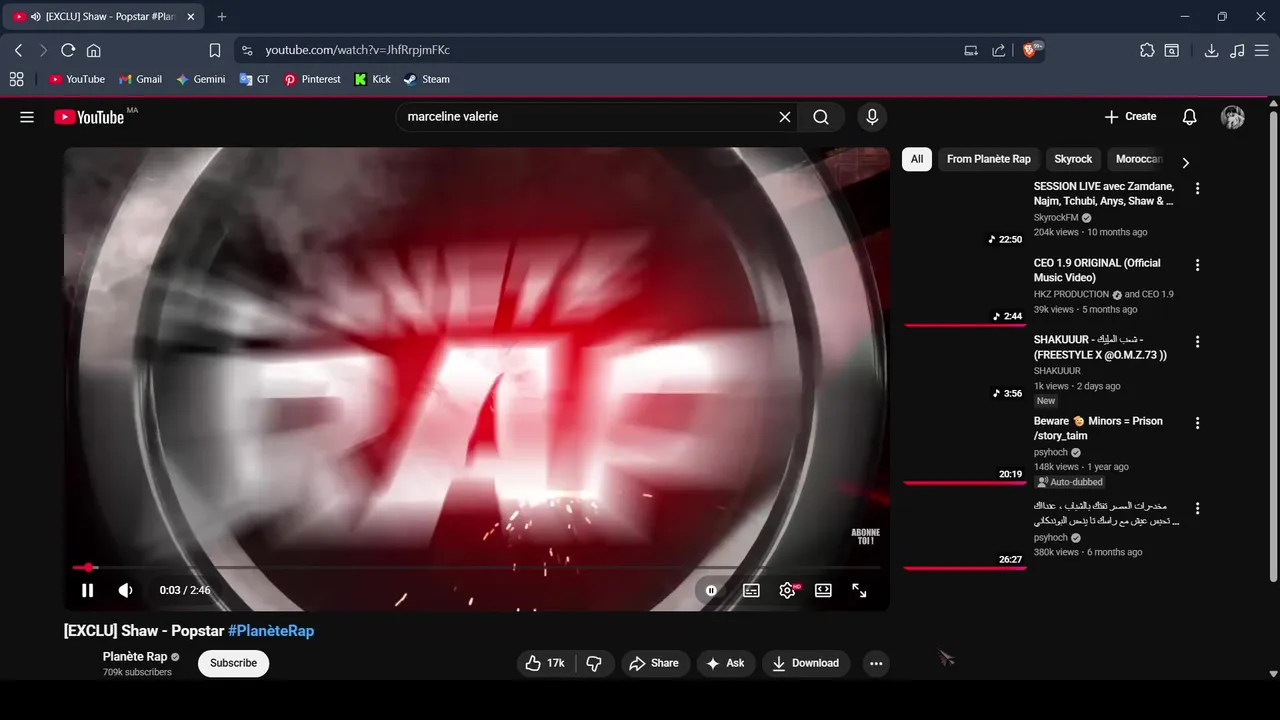Open the Planète Rap channel name
Viewport: 1280px width, 720px height.
(x=135, y=656)
